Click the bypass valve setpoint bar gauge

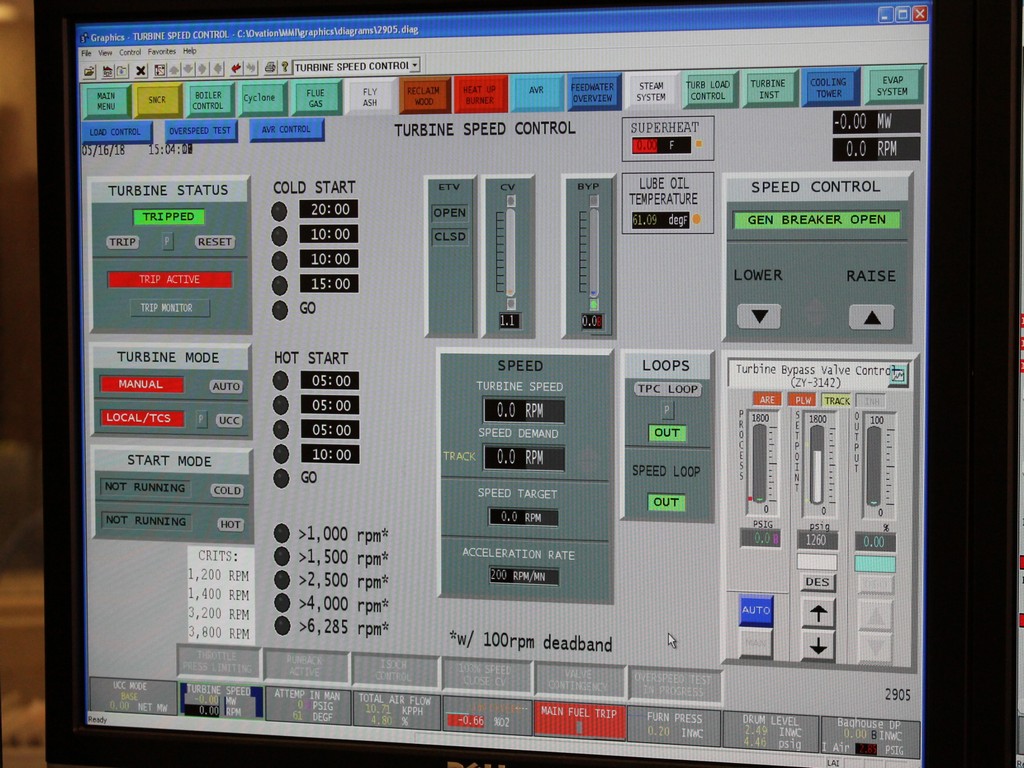coord(817,464)
